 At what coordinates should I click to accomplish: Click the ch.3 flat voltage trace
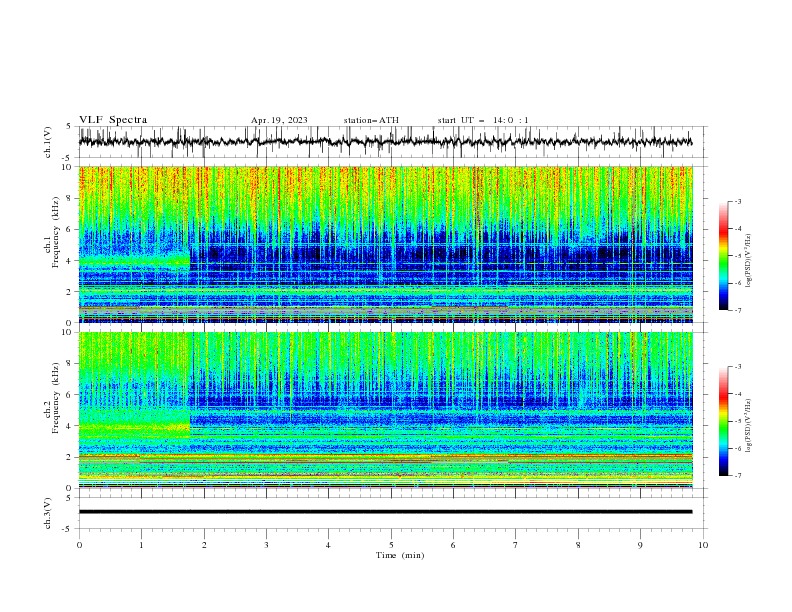tap(385, 512)
